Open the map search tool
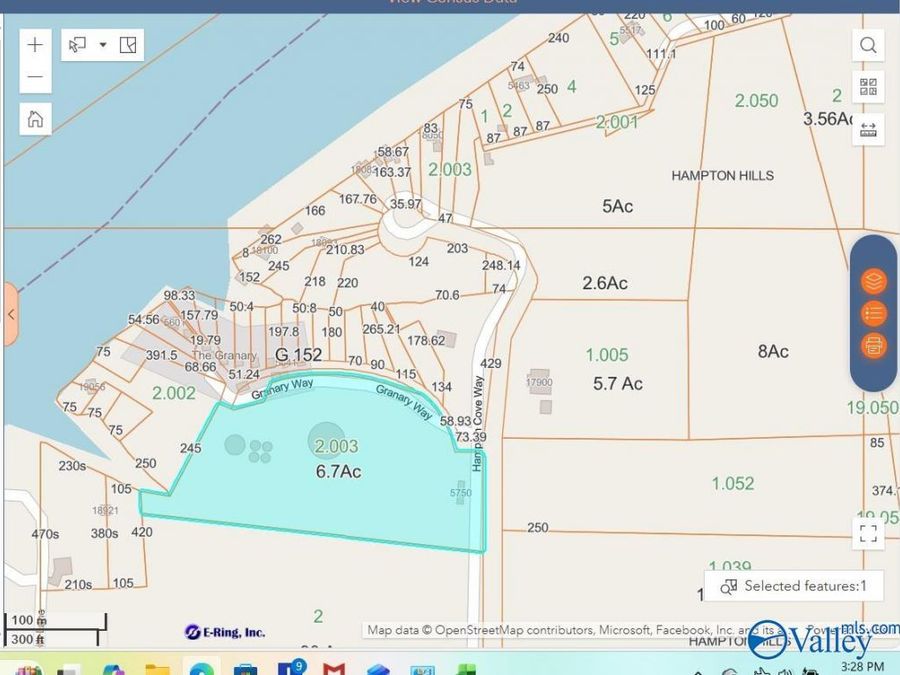 pyautogui.click(x=868, y=45)
